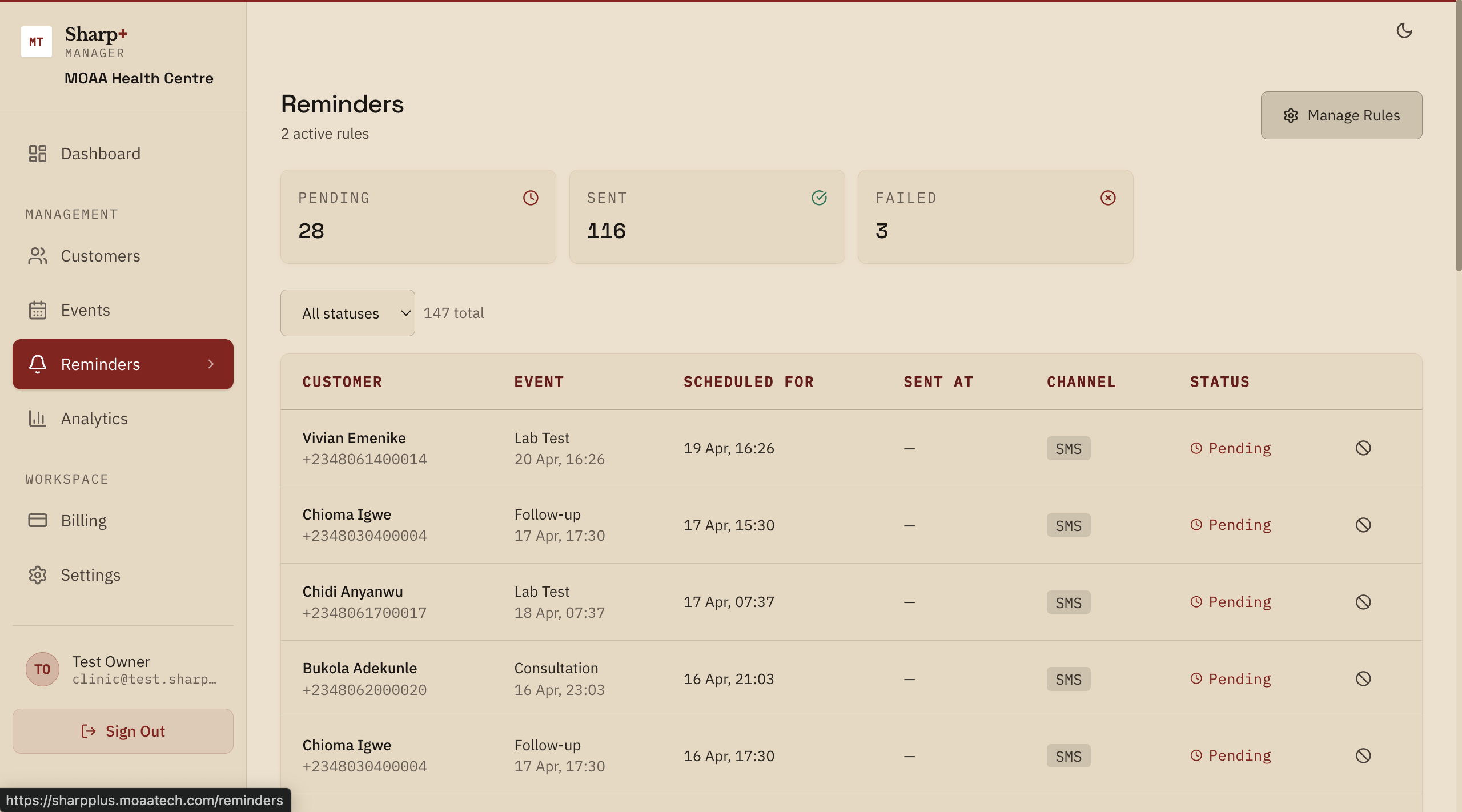Cancel Bukola Adekunle's Consultation reminder
Image resolution: width=1462 pixels, height=812 pixels.
1363,678
